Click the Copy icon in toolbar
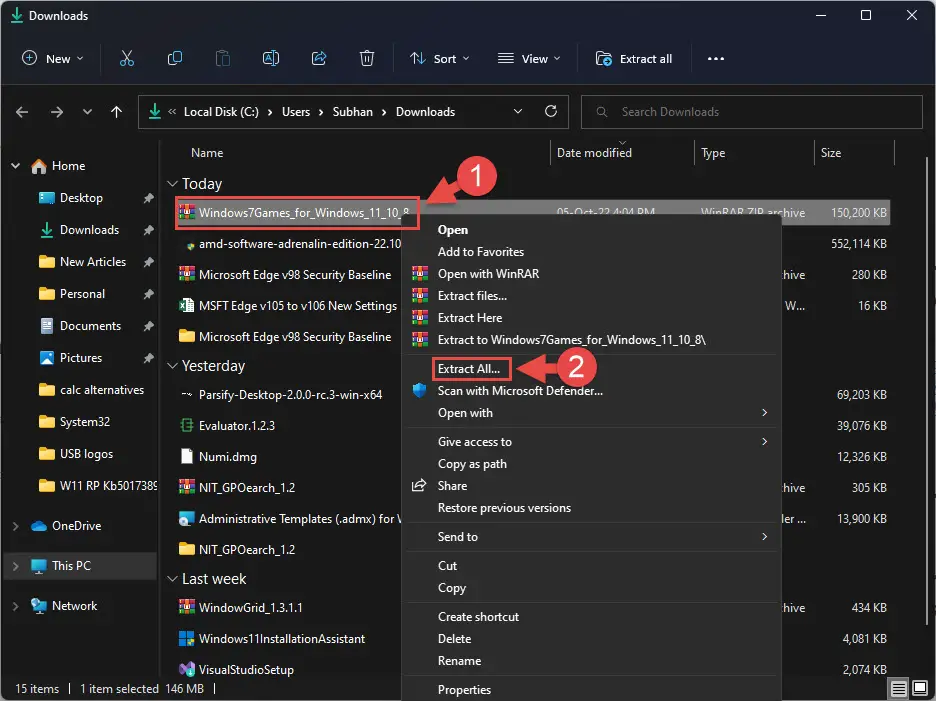 (x=175, y=59)
